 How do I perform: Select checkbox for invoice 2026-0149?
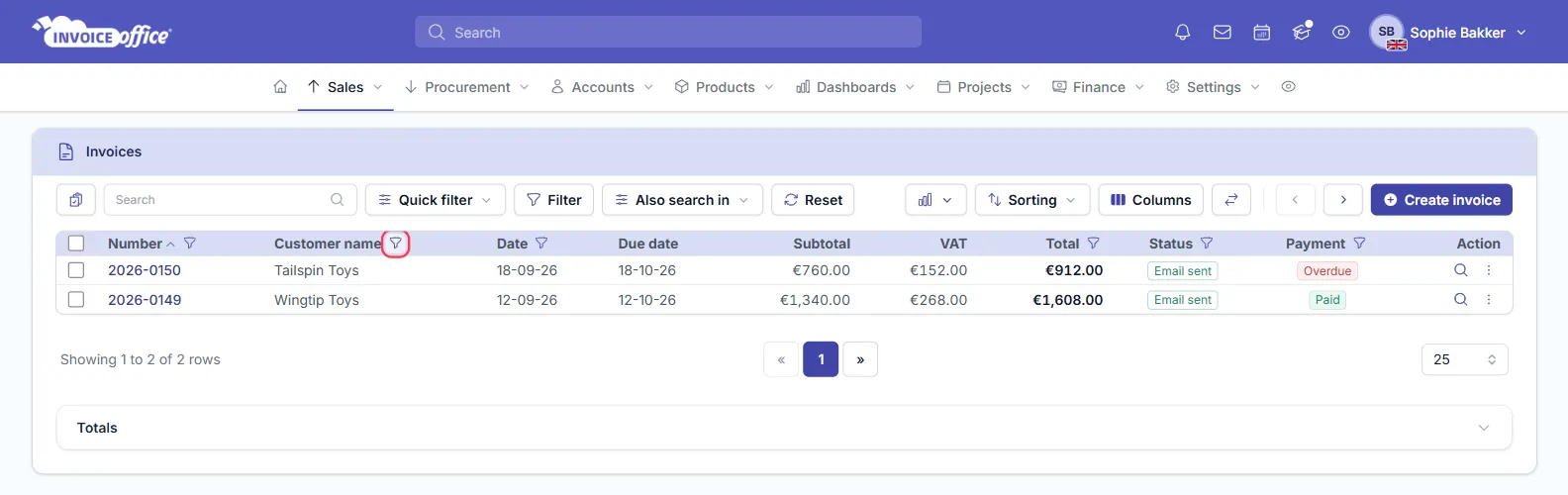76,299
